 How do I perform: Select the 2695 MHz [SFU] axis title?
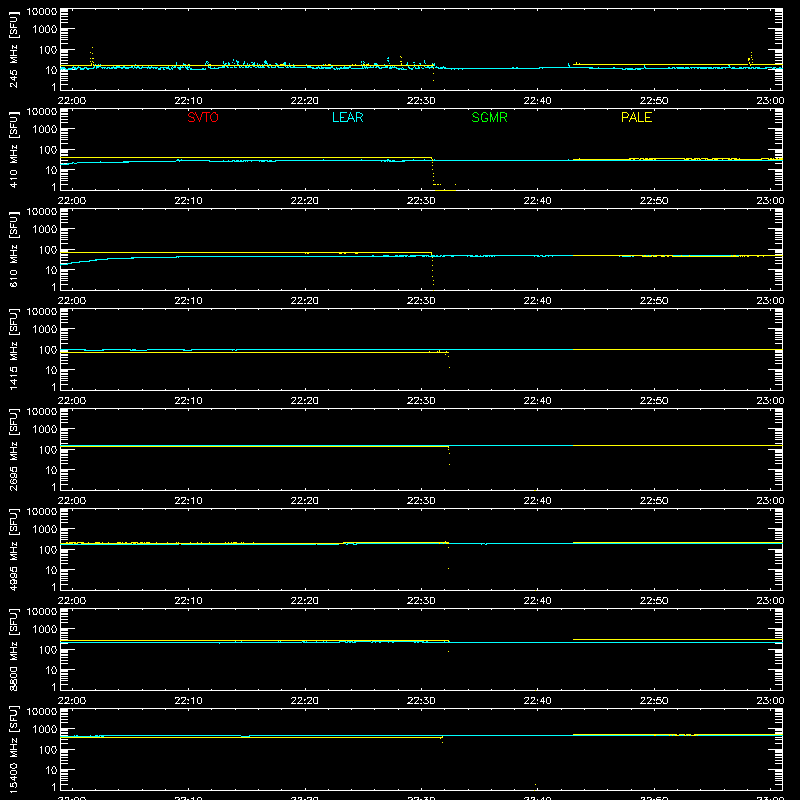coord(13,449)
